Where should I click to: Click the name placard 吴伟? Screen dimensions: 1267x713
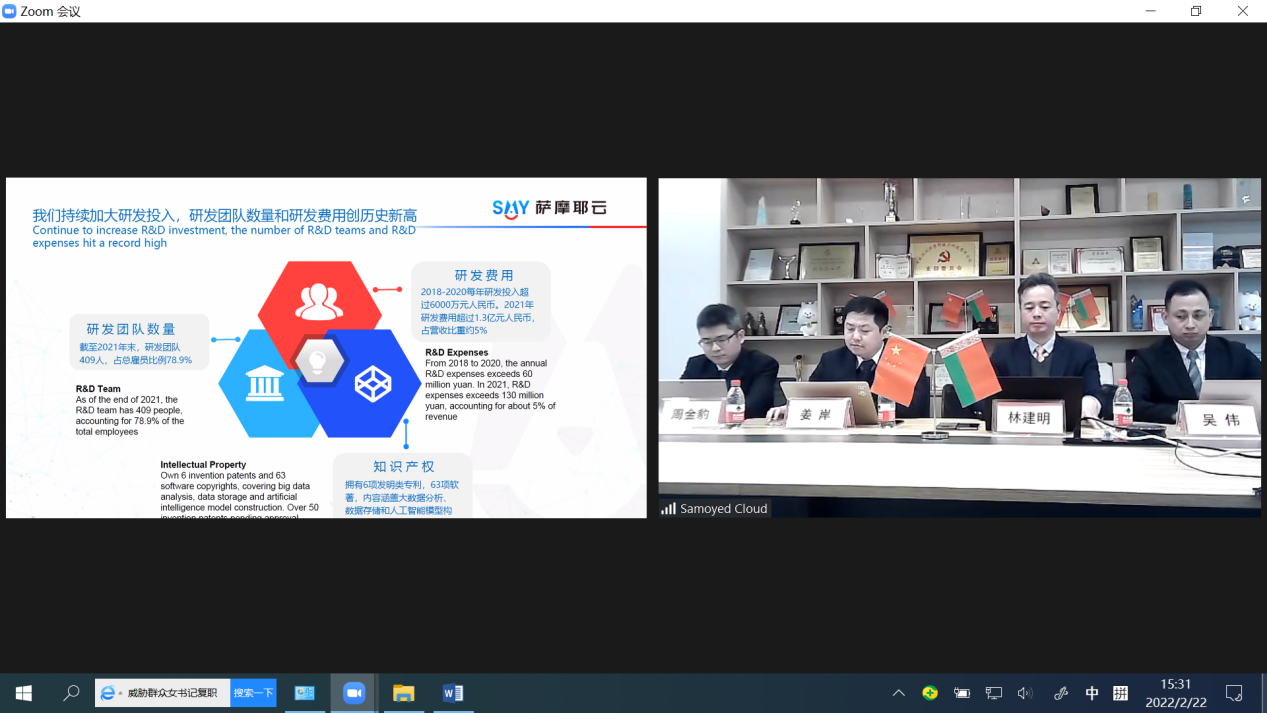pyautogui.click(x=1220, y=420)
